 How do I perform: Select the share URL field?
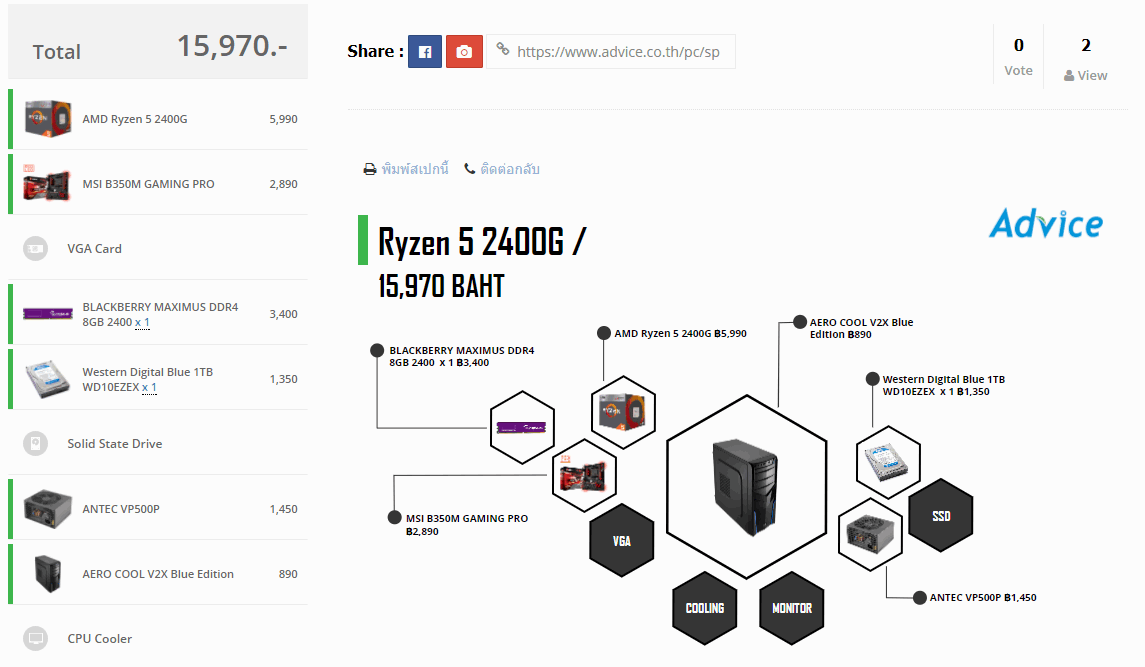tap(611, 51)
